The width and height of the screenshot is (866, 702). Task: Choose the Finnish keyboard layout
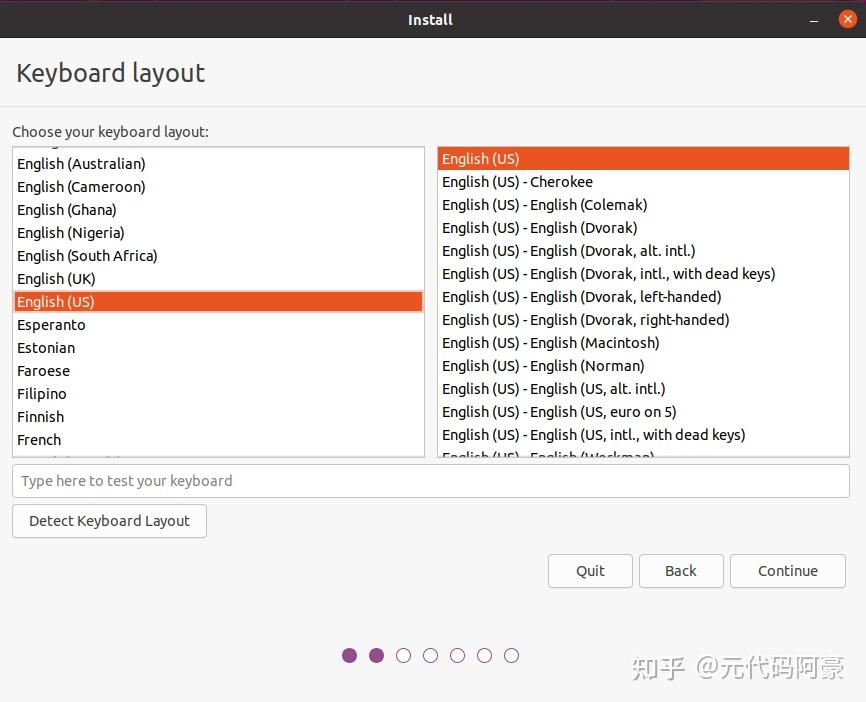point(40,416)
